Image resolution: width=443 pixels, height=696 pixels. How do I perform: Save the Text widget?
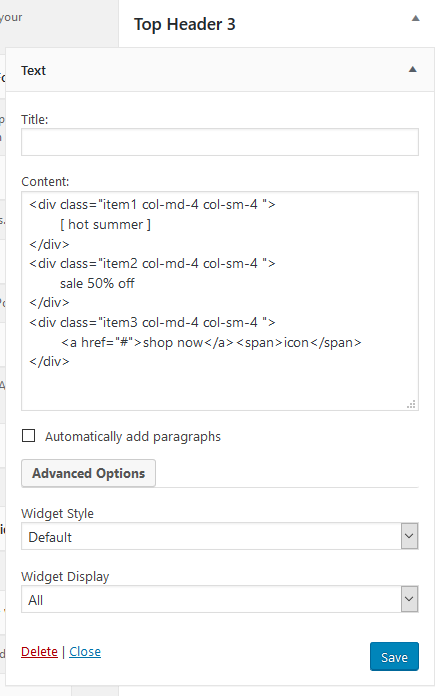[x=394, y=656]
